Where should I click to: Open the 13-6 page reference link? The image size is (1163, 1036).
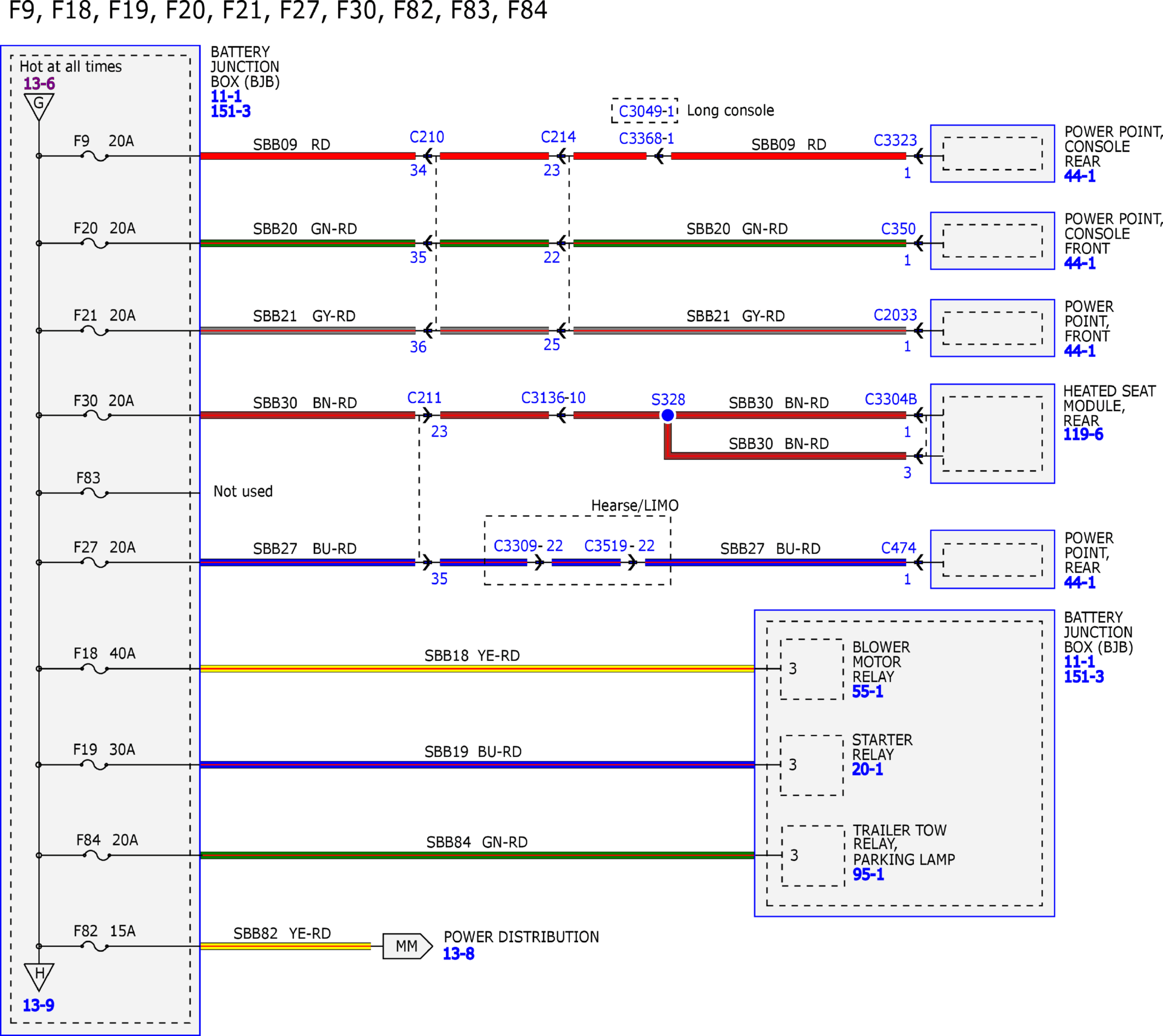[x=39, y=84]
